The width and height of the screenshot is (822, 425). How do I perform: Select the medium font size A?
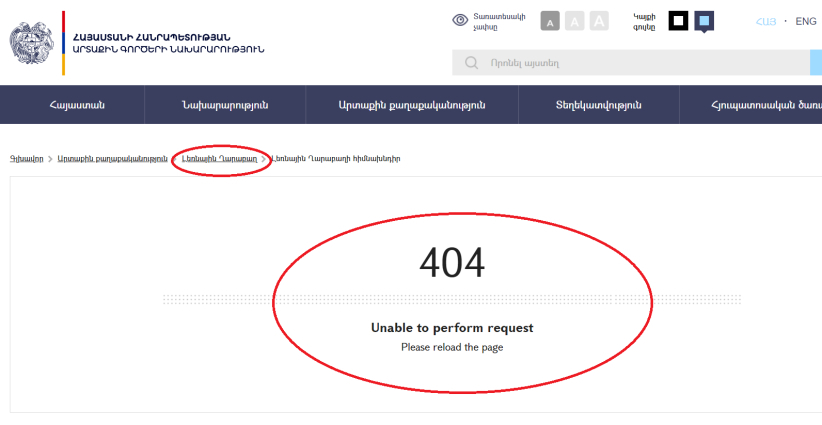pos(574,21)
